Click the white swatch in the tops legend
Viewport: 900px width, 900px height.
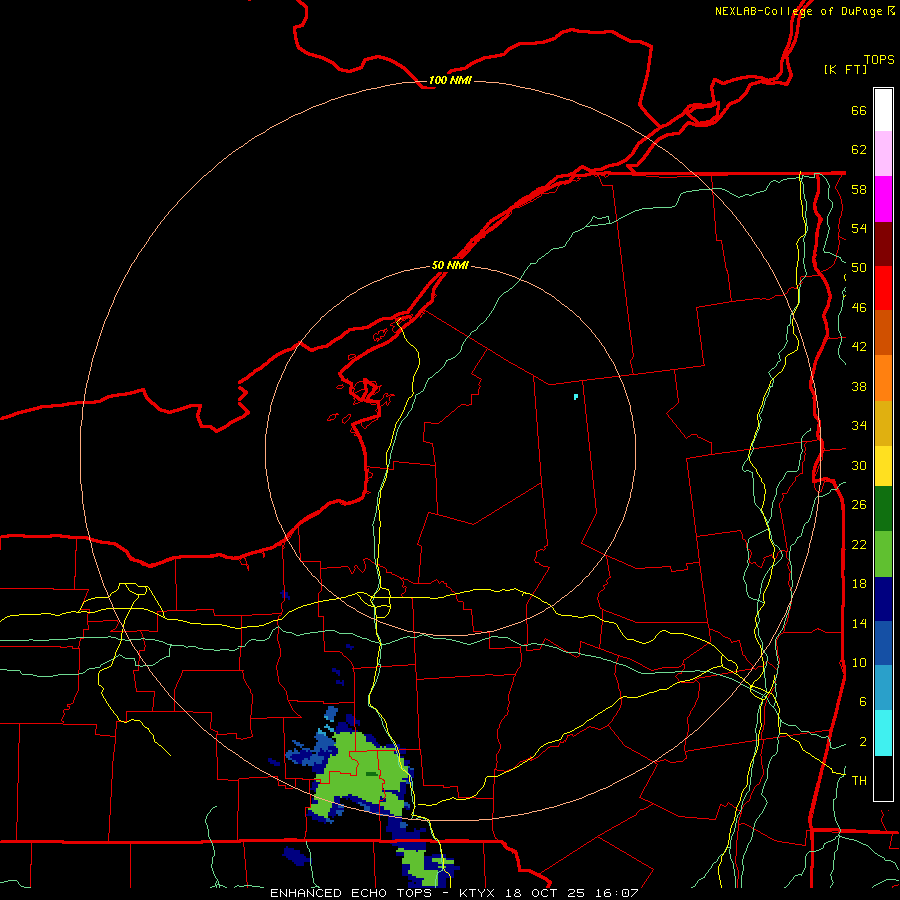[x=883, y=110]
